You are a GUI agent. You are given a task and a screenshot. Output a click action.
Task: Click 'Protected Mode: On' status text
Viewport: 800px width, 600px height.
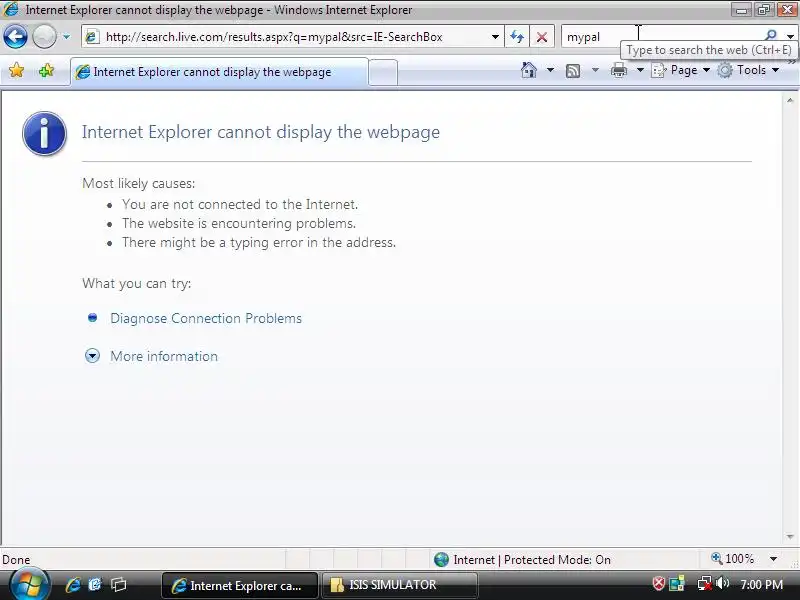pos(557,560)
